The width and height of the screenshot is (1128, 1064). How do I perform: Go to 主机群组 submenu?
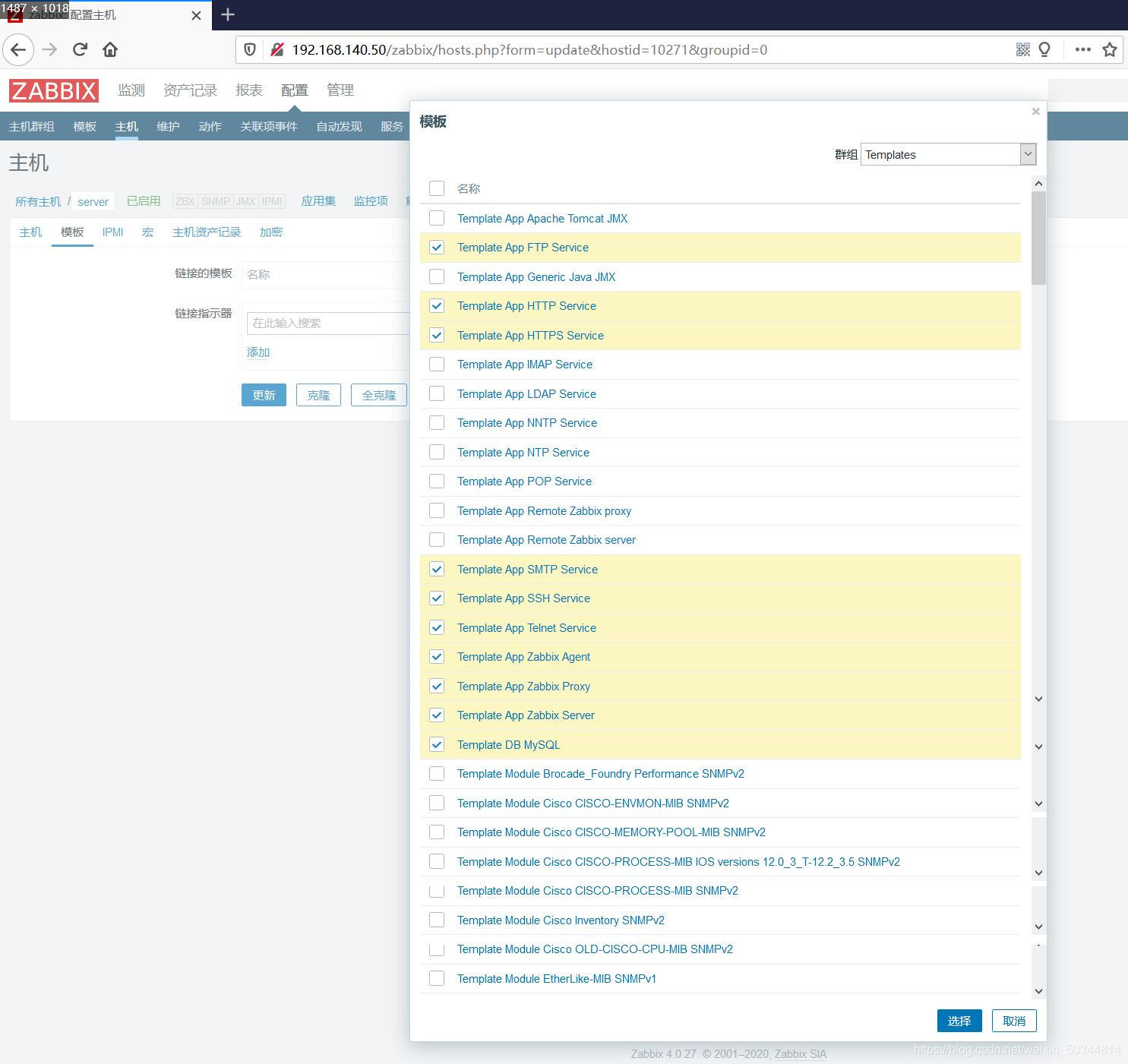pyautogui.click(x=32, y=127)
